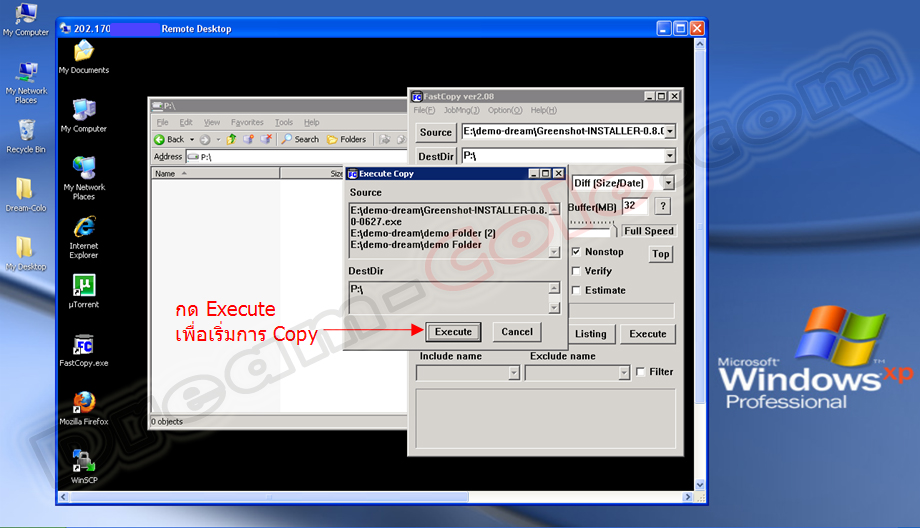Launch Mozilla Firefox
The height and width of the screenshot is (528, 920).
[84, 409]
